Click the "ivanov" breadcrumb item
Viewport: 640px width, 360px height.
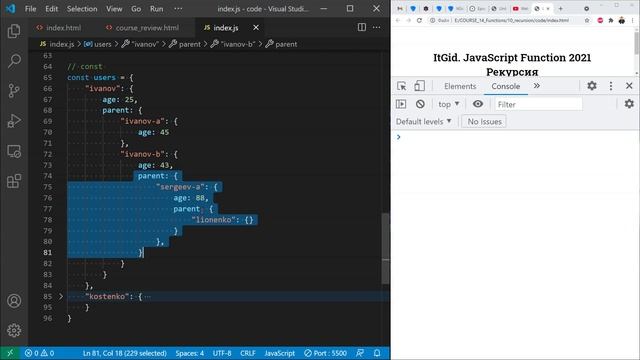tap(140, 44)
